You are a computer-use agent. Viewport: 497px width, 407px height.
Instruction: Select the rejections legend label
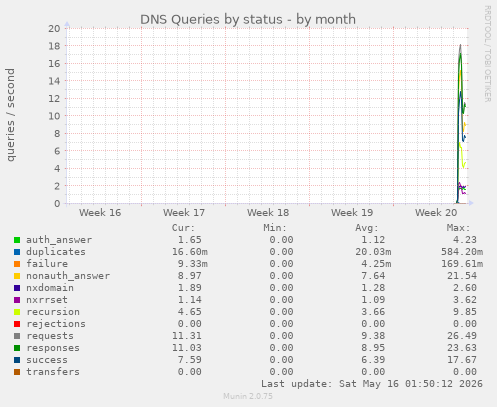(x=56, y=324)
